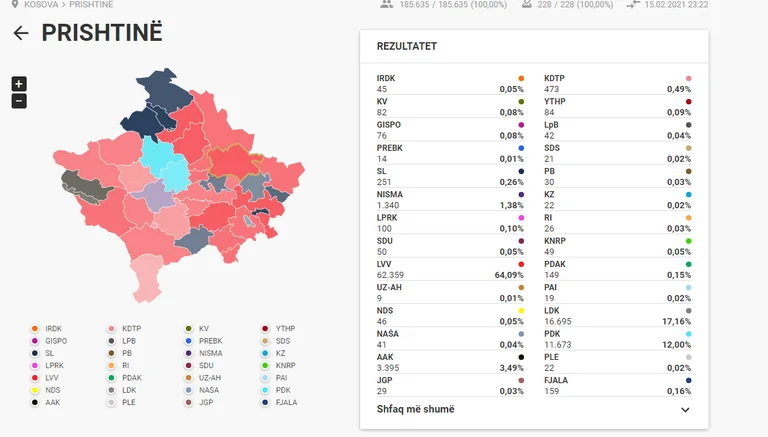Select the LPRK legend pink dot

[35, 365]
